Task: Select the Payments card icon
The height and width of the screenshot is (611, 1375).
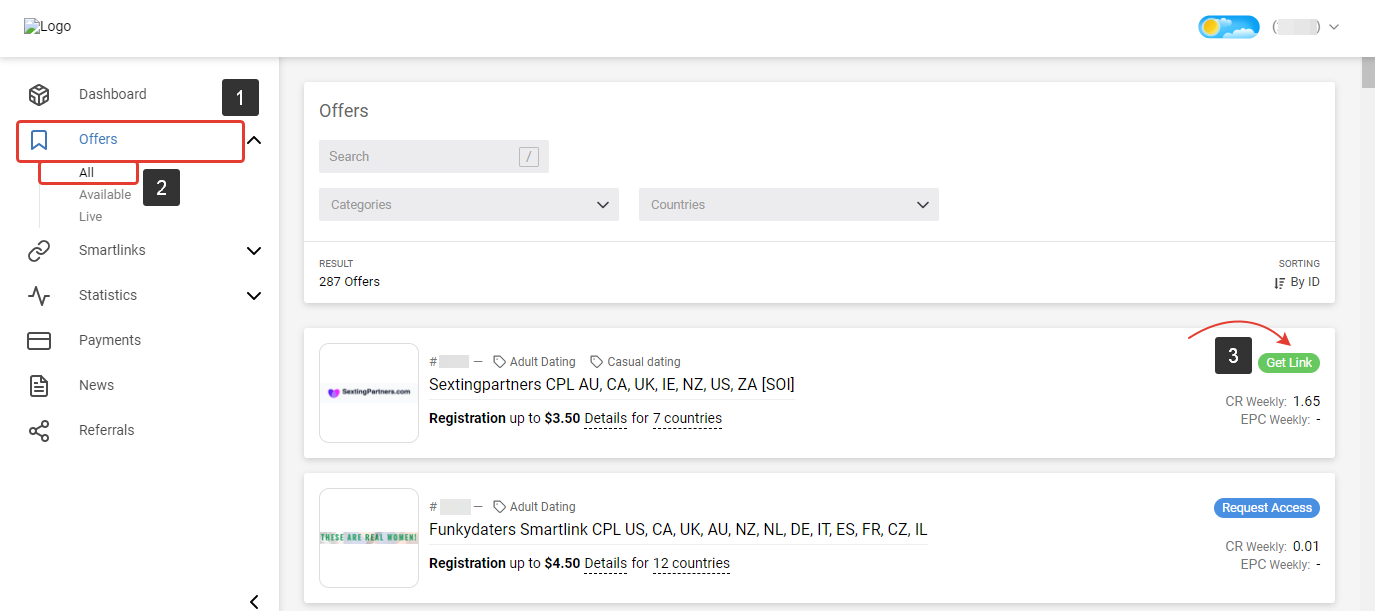Action: coord(38,340)
